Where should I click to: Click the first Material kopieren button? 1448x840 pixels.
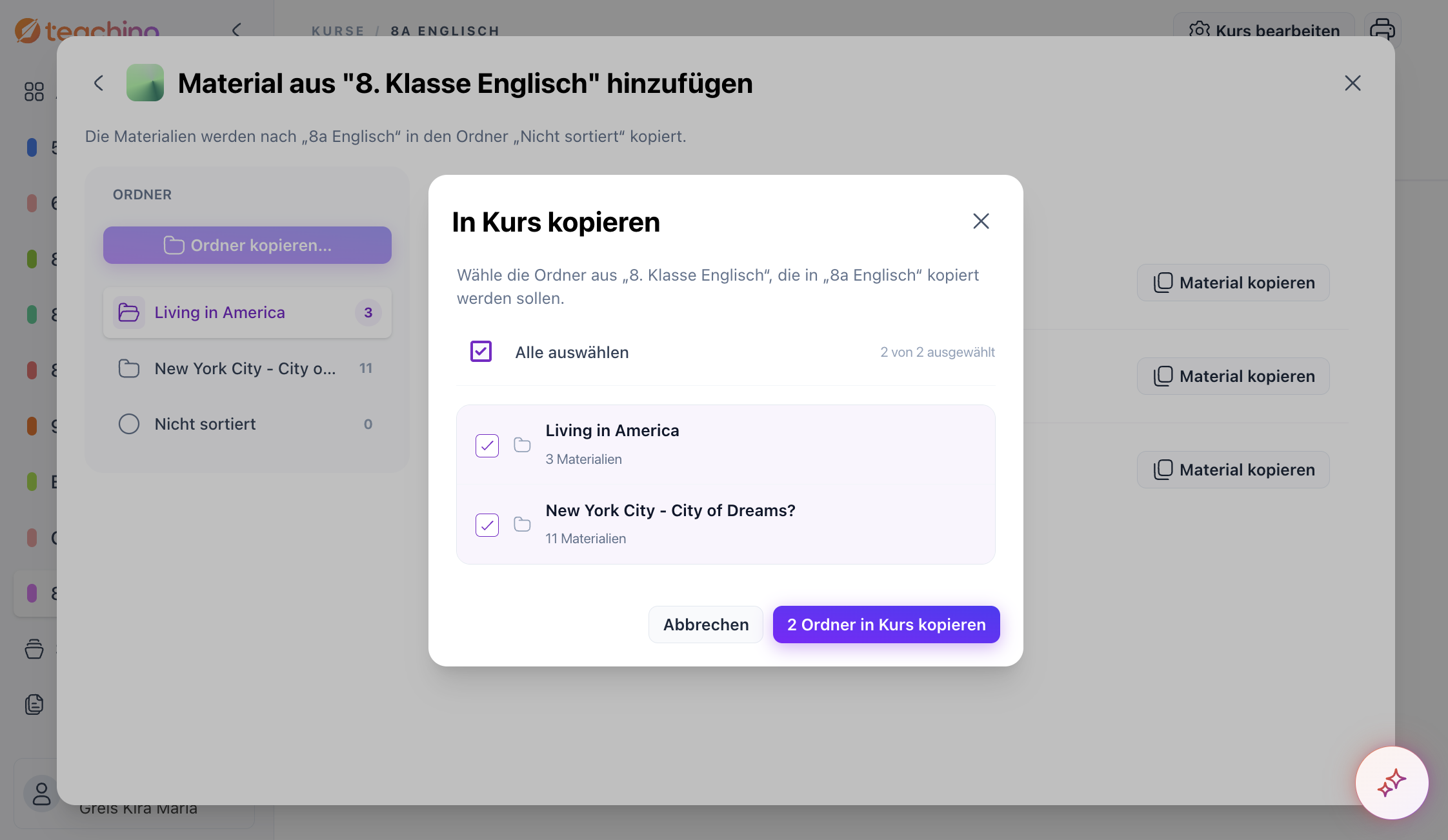1233,283
